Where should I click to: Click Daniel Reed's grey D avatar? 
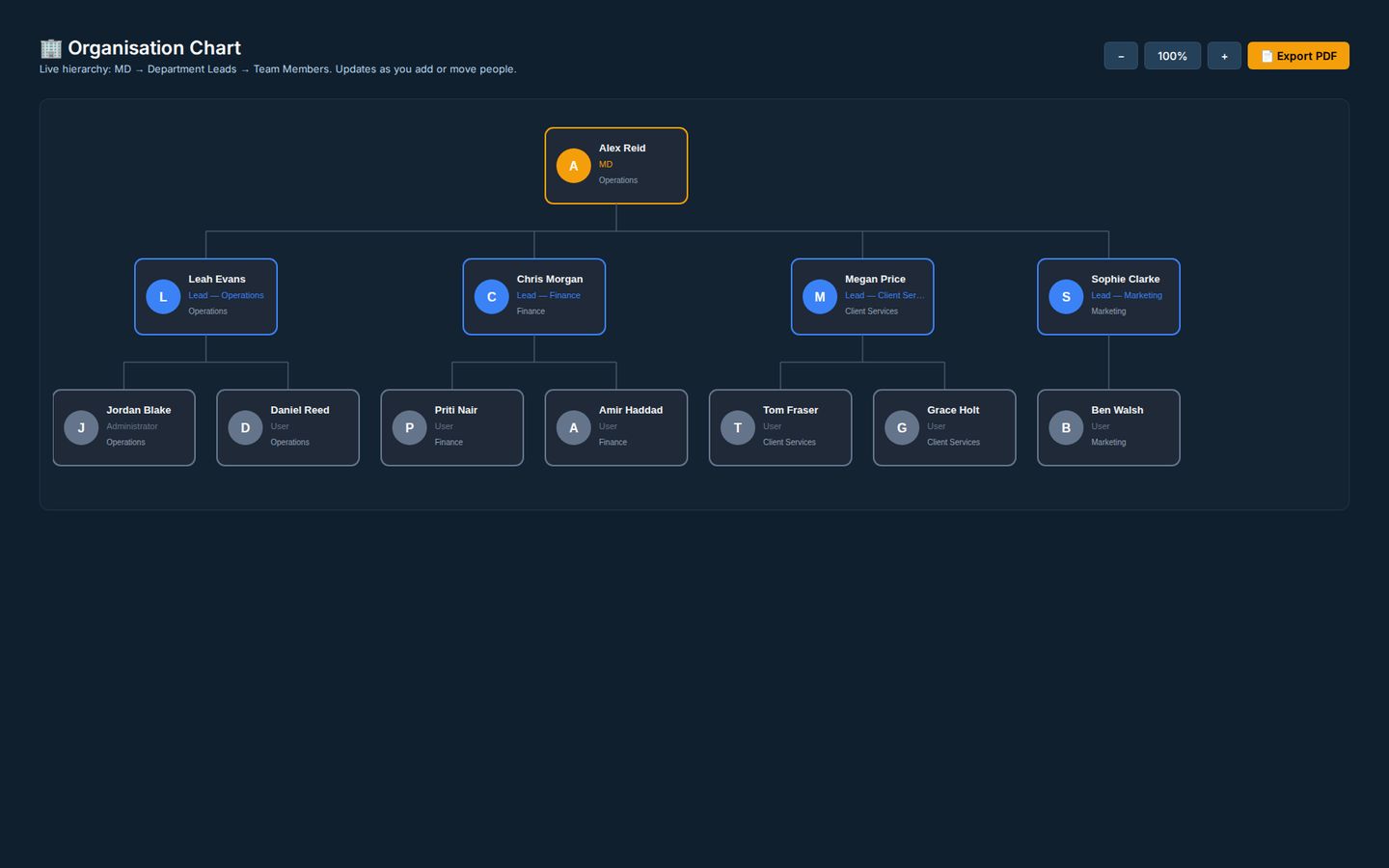(x=245, y=428)
